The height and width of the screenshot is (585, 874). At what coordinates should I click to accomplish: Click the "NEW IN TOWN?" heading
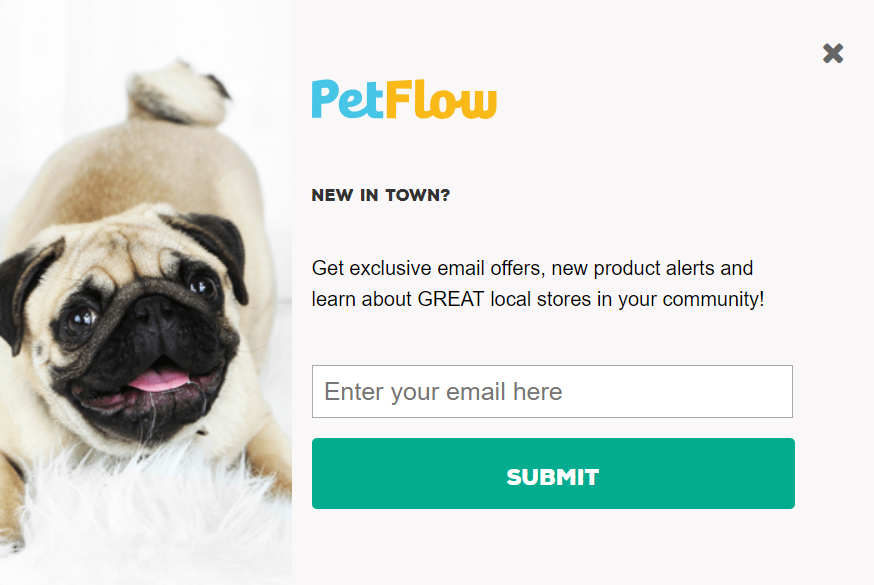click(381, 195)
